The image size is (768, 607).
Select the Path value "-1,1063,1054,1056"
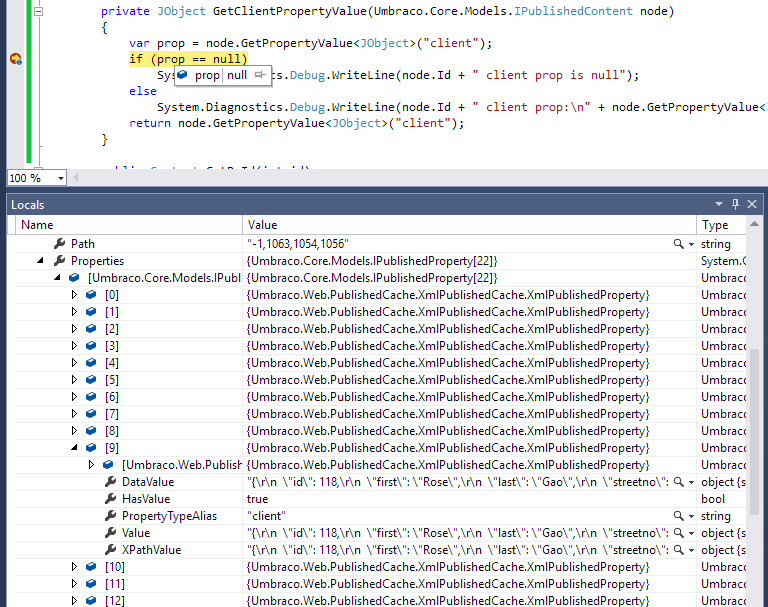(x=298, y=244)
